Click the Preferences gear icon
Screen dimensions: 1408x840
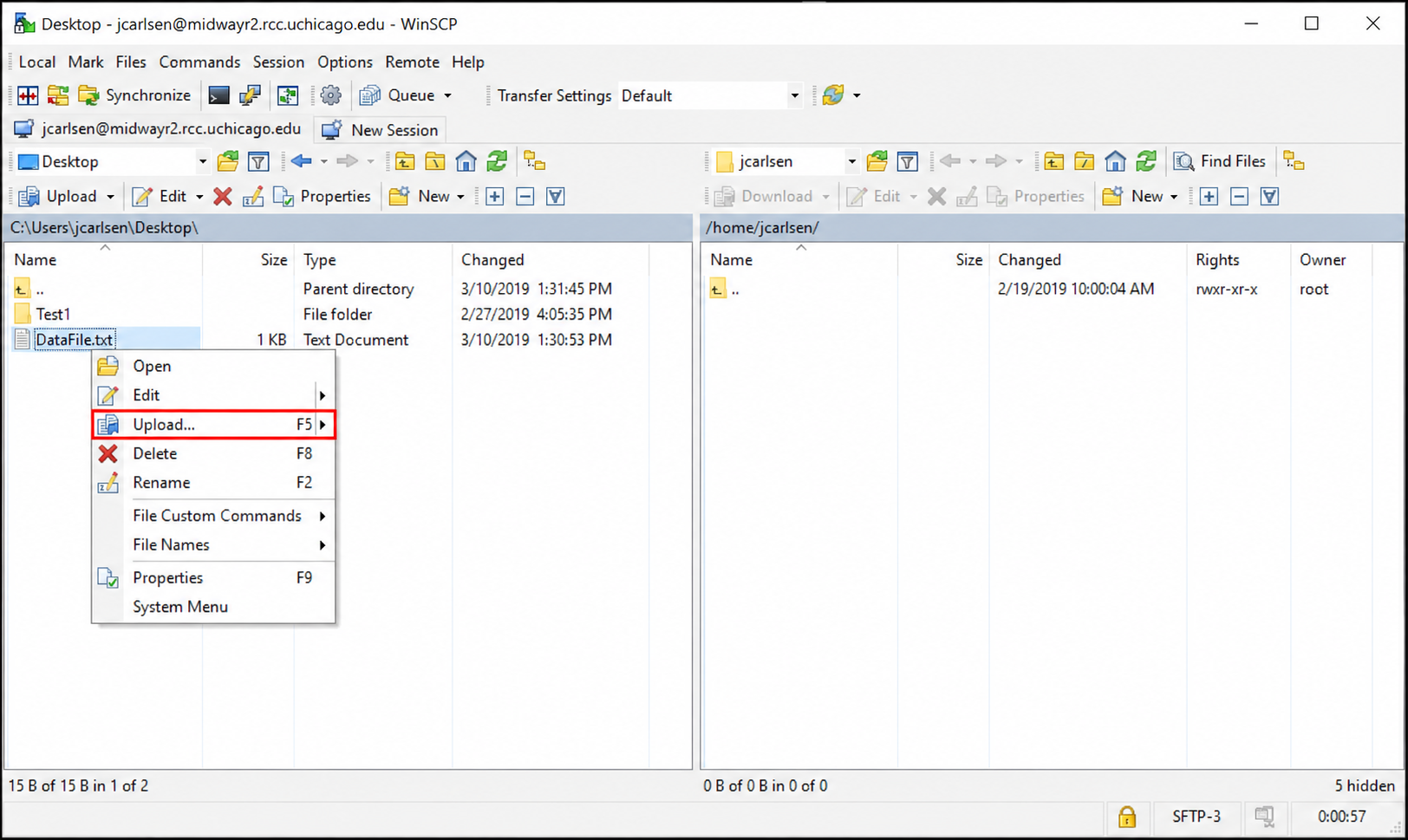point(330,95)
